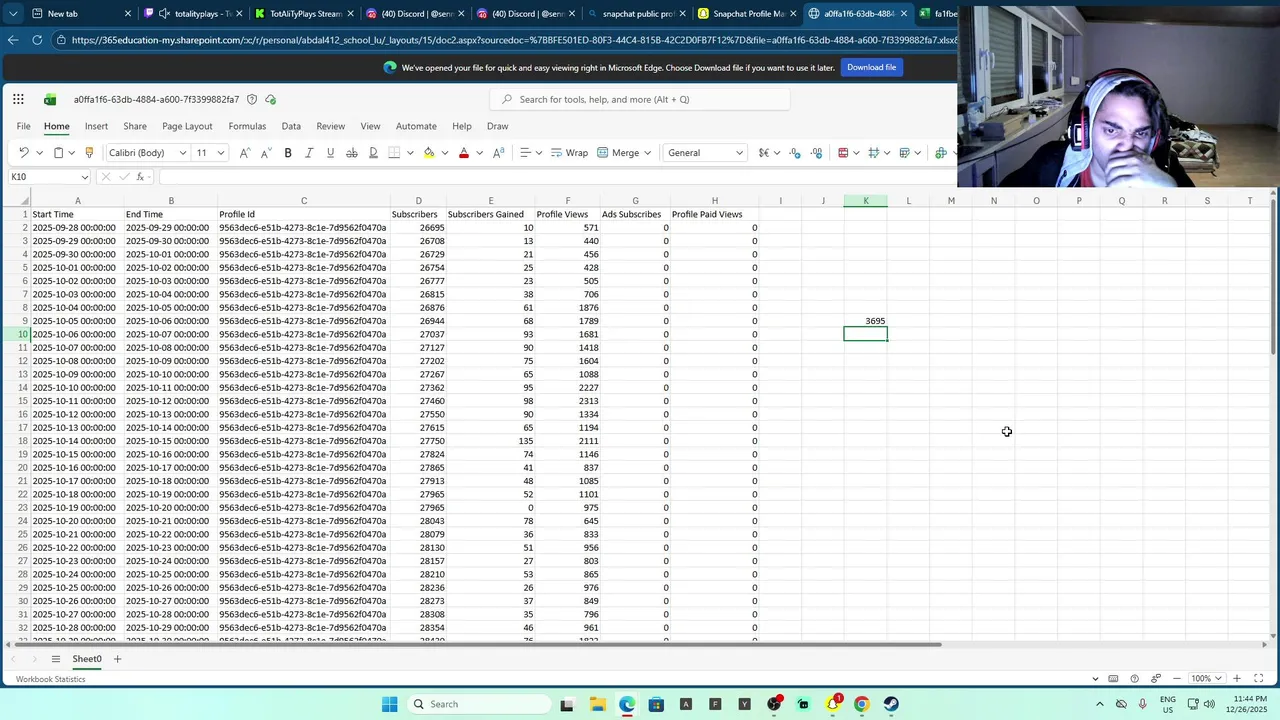
Task: Open the all sheets list icon
Action: (x=56, y=659)
